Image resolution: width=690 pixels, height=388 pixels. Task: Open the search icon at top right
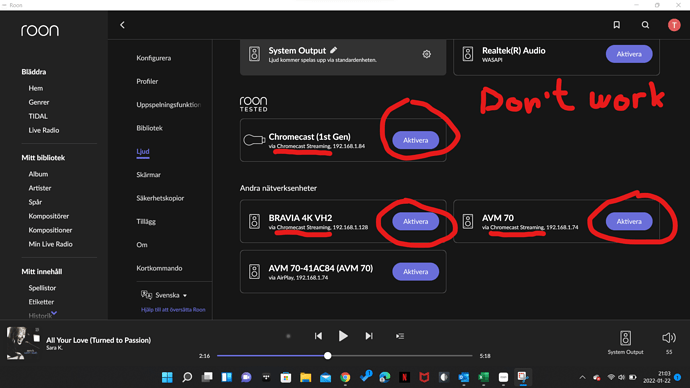[x=645, y=25]
